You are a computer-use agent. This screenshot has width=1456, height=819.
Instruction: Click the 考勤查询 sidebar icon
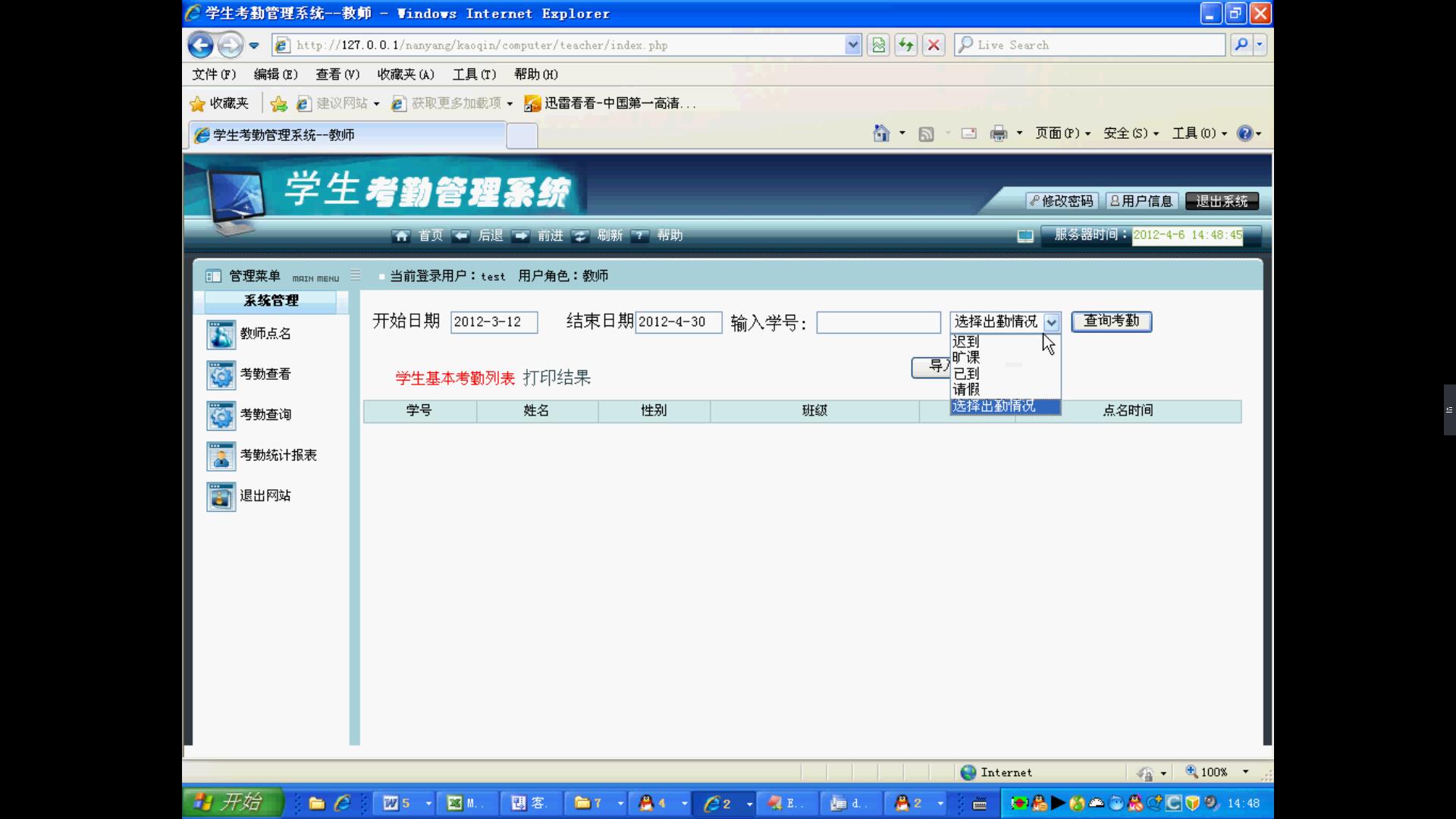[221, 416]
